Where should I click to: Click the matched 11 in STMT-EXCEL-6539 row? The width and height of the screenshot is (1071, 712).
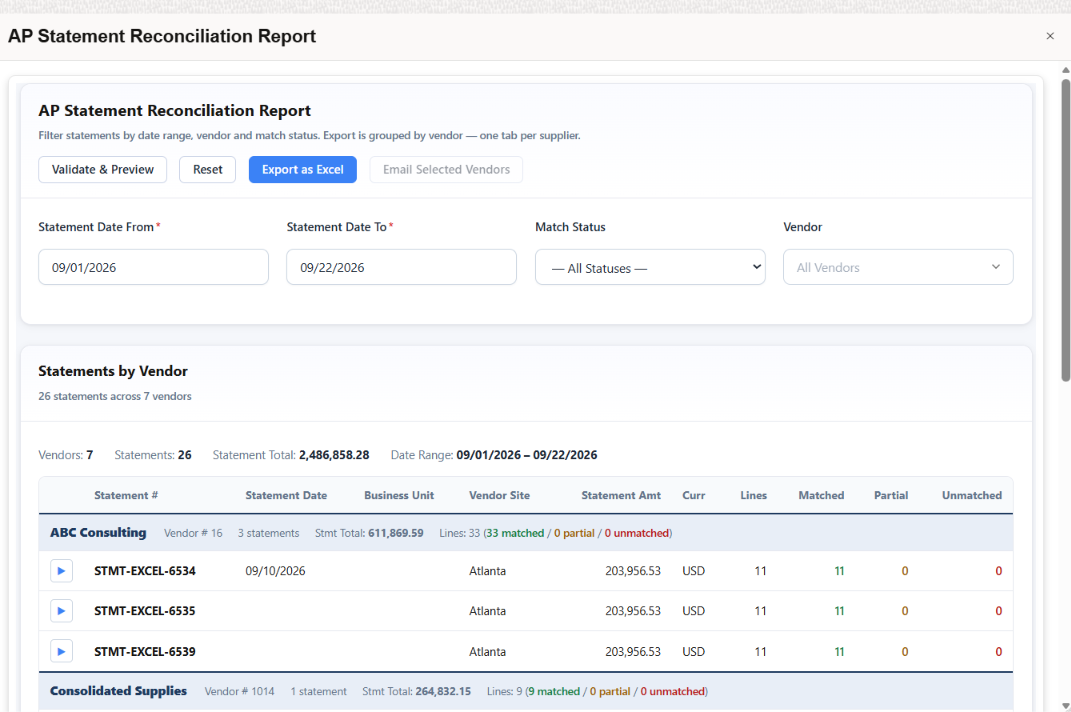[839, 651]
